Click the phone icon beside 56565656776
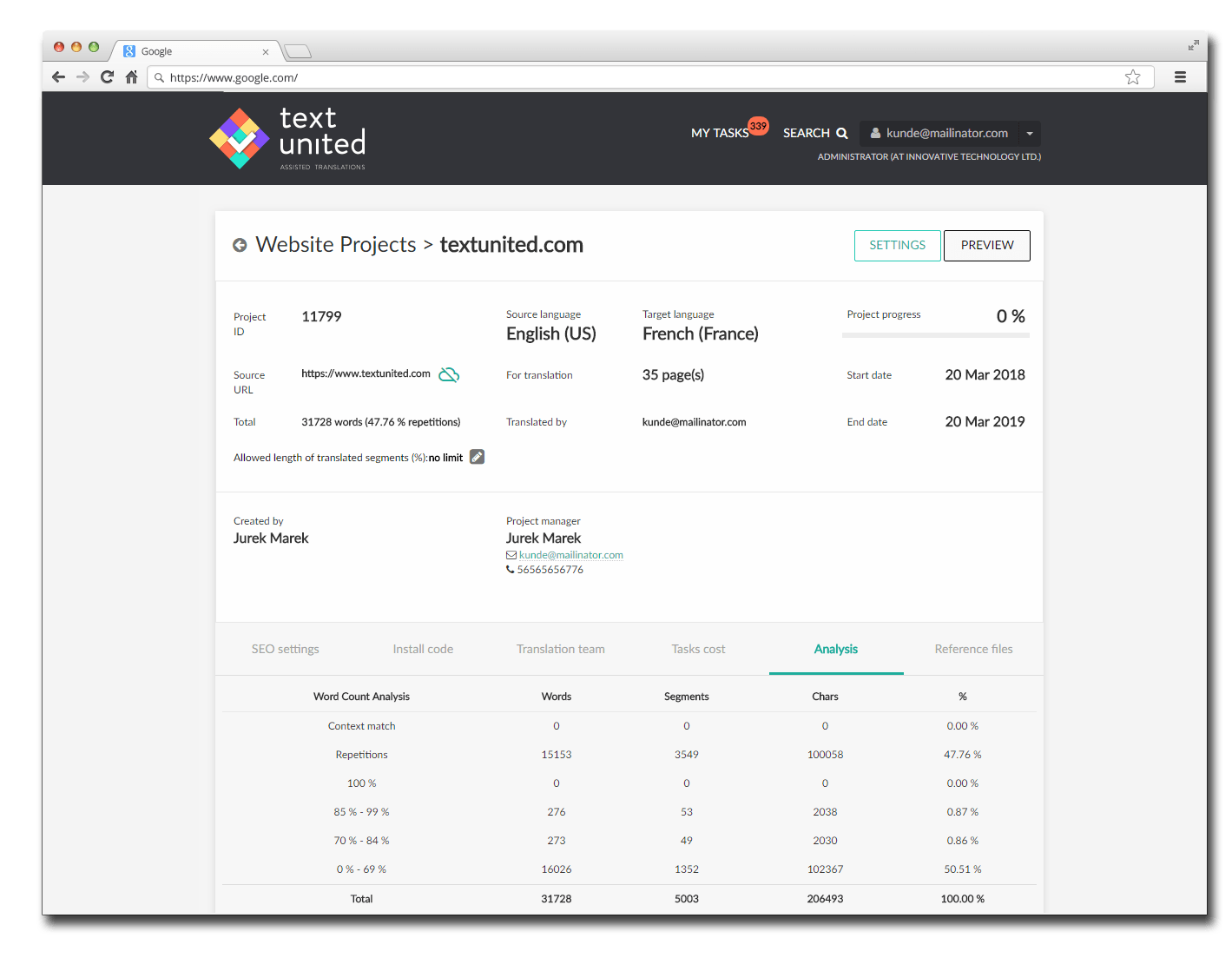The width and height of the screenshot is (1232, 958). (x=511, y=570)
